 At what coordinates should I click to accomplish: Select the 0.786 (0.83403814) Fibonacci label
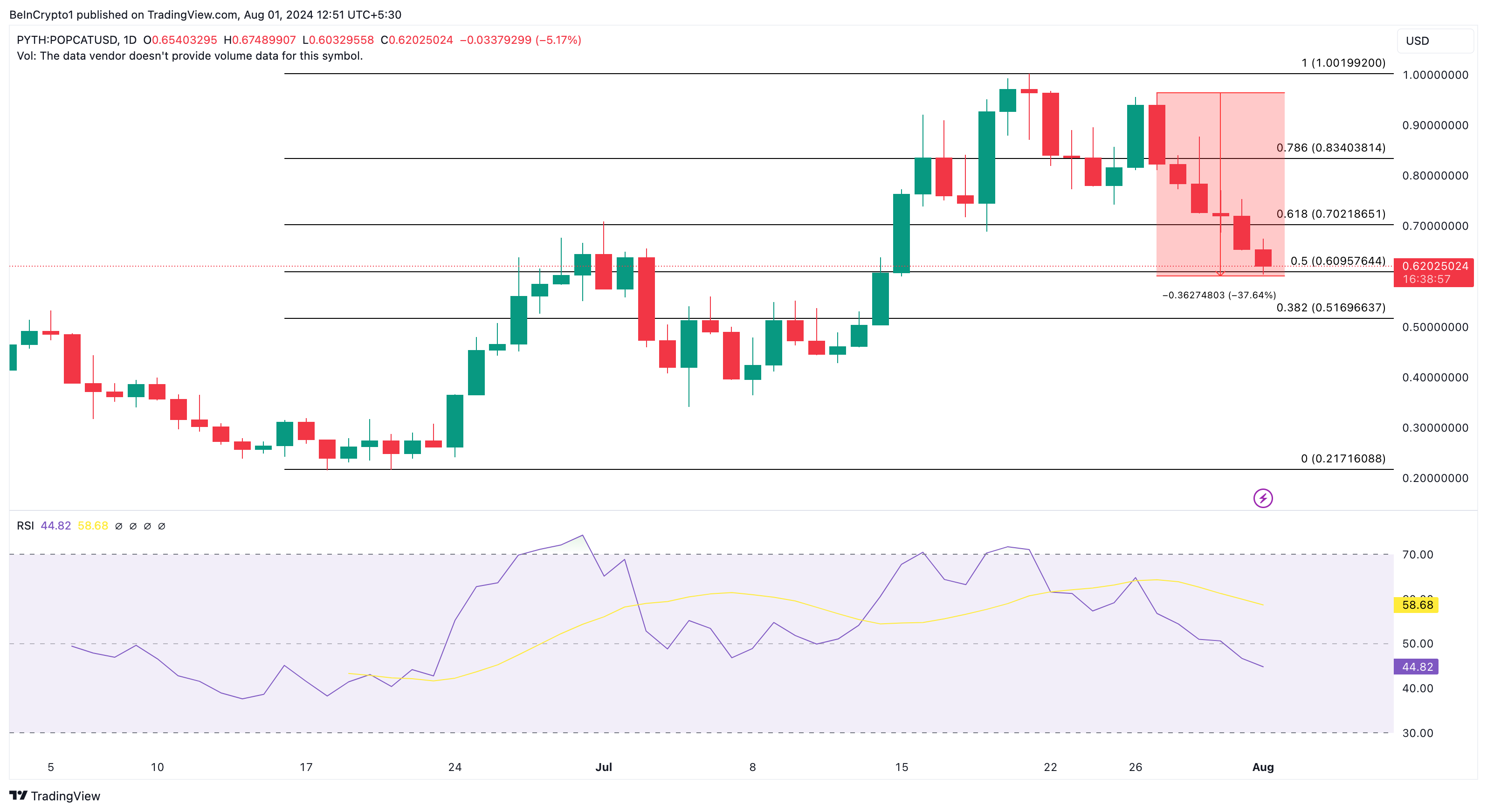(1330, 148)
